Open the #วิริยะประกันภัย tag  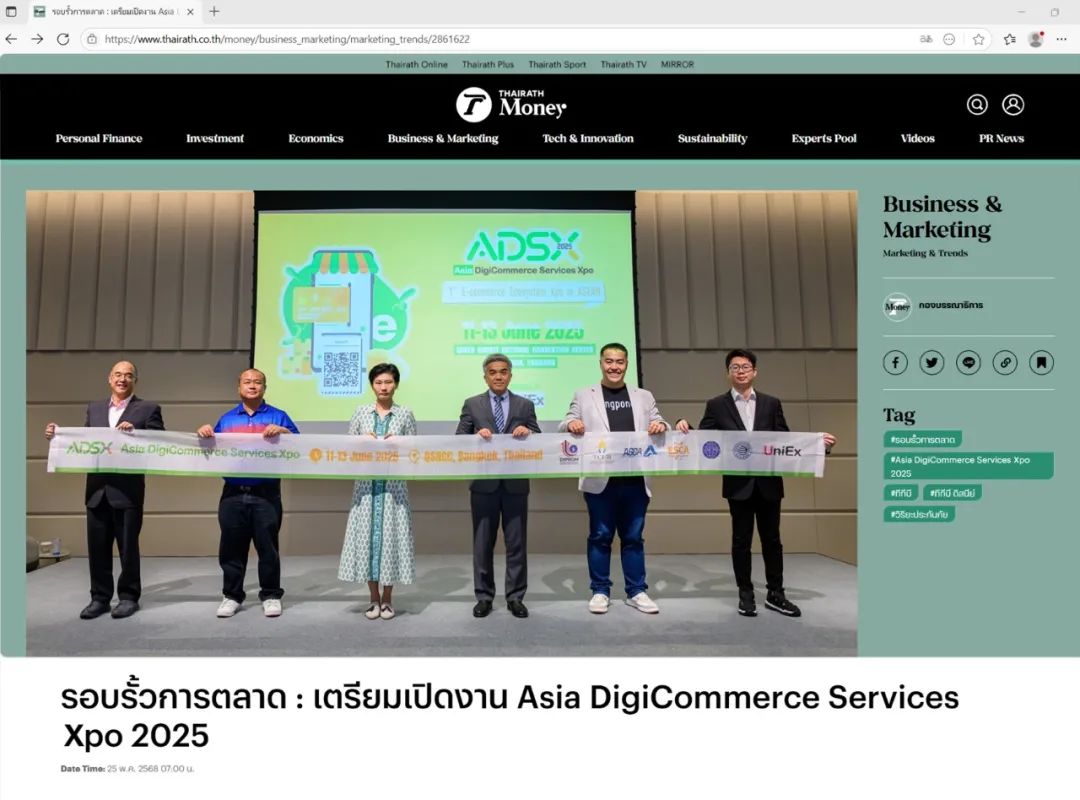tap(919, 514)
